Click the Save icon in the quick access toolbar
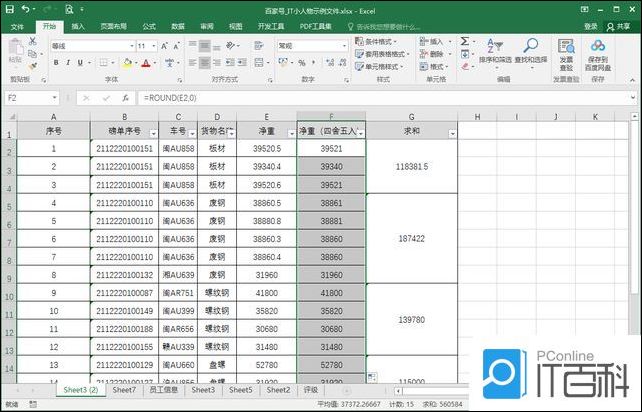642x412 pixels. pos(9,9)
